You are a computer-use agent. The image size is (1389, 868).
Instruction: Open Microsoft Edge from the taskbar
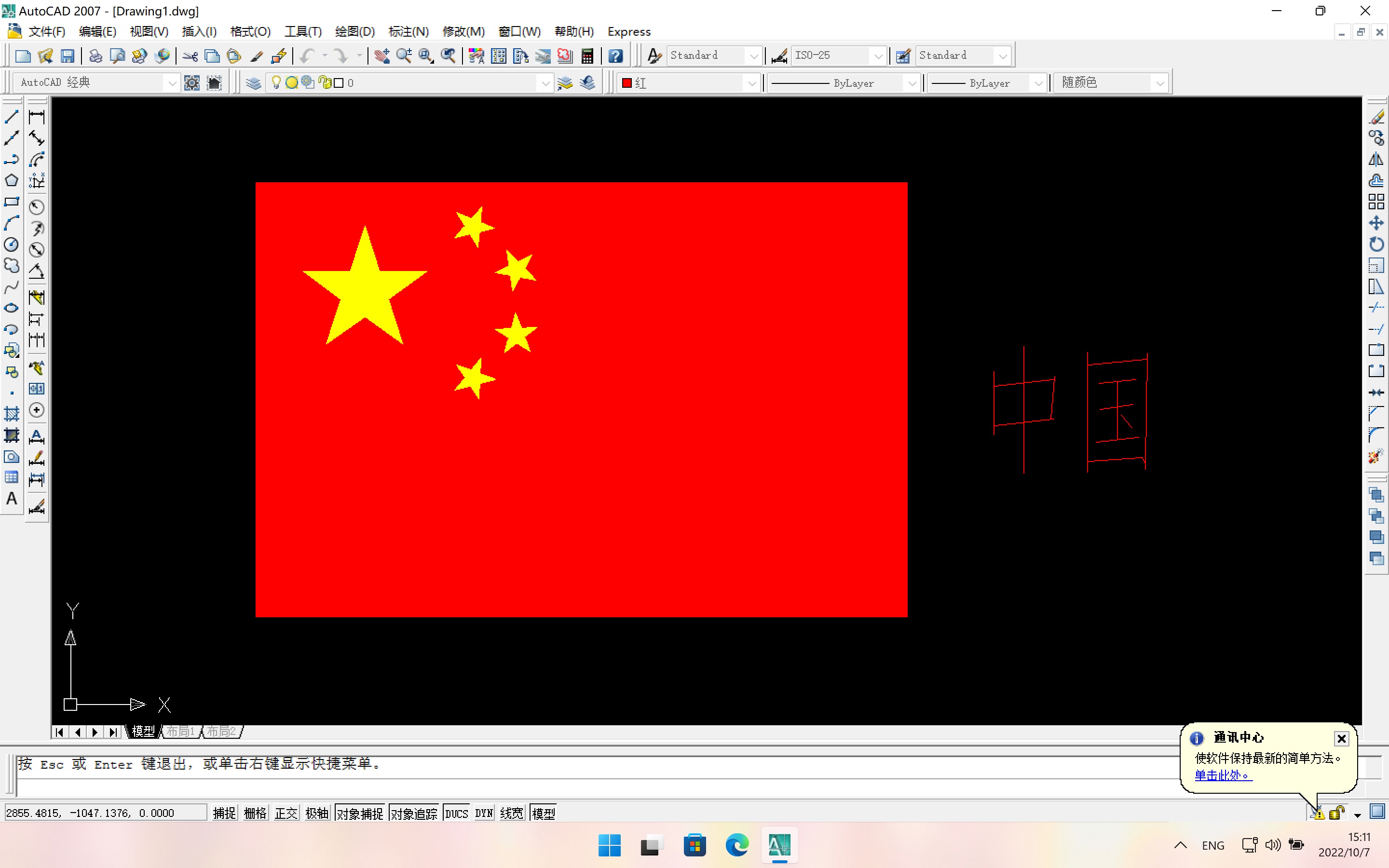tap(737, 845)
